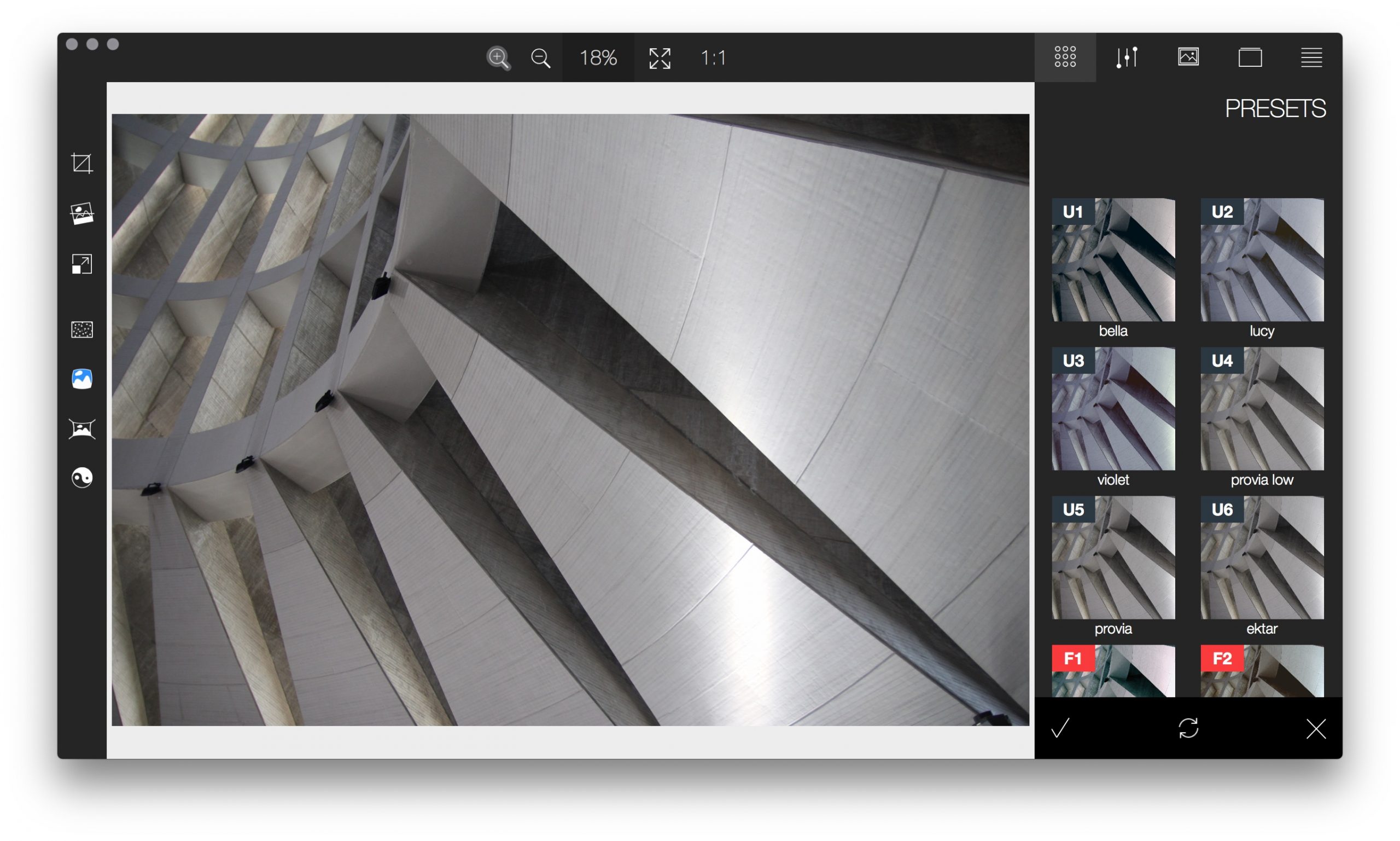Click the 'violet' preset label
The image size is (1400, 841).
tap(1113, 480)
